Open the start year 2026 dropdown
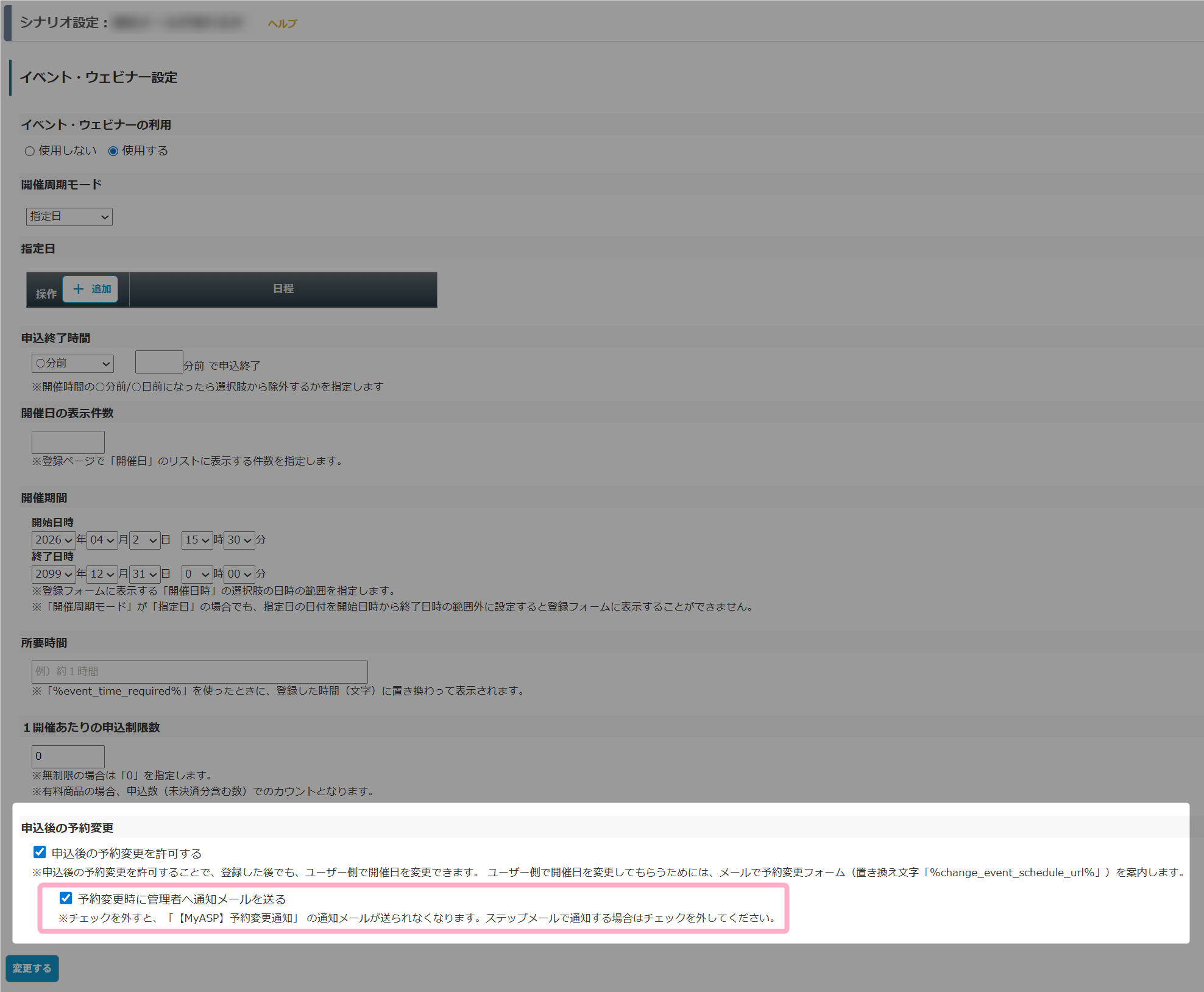The image size is (1204, 992). (x=54, y=540)
